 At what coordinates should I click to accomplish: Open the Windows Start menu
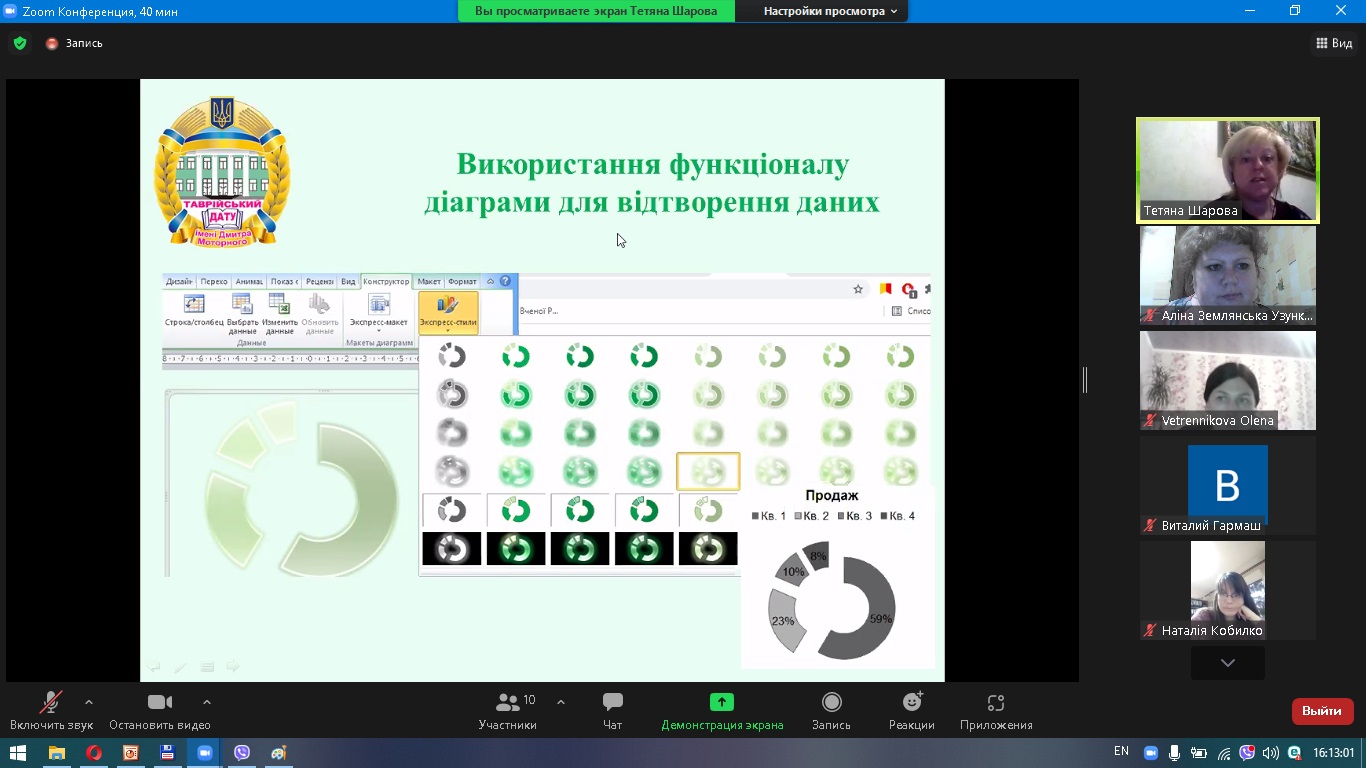[x=17, y=753]
